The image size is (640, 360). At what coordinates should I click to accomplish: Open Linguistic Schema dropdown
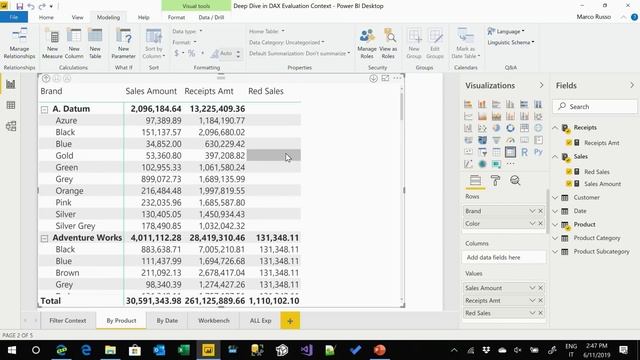[511, 42]
